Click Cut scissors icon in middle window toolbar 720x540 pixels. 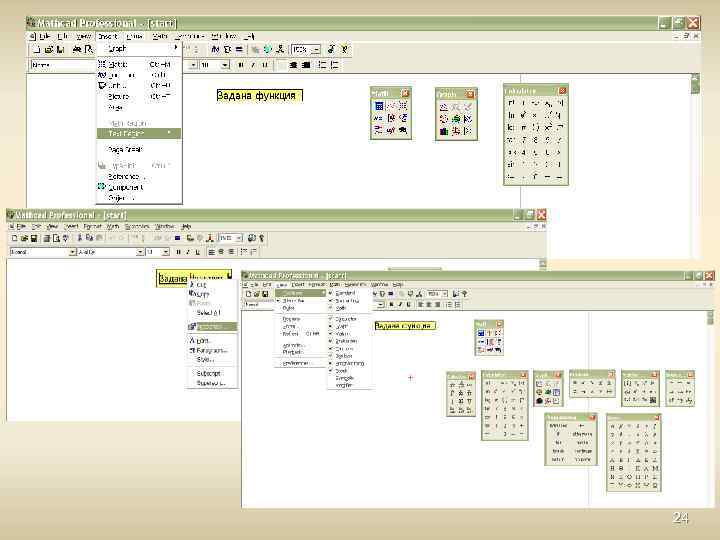[79, 238]
